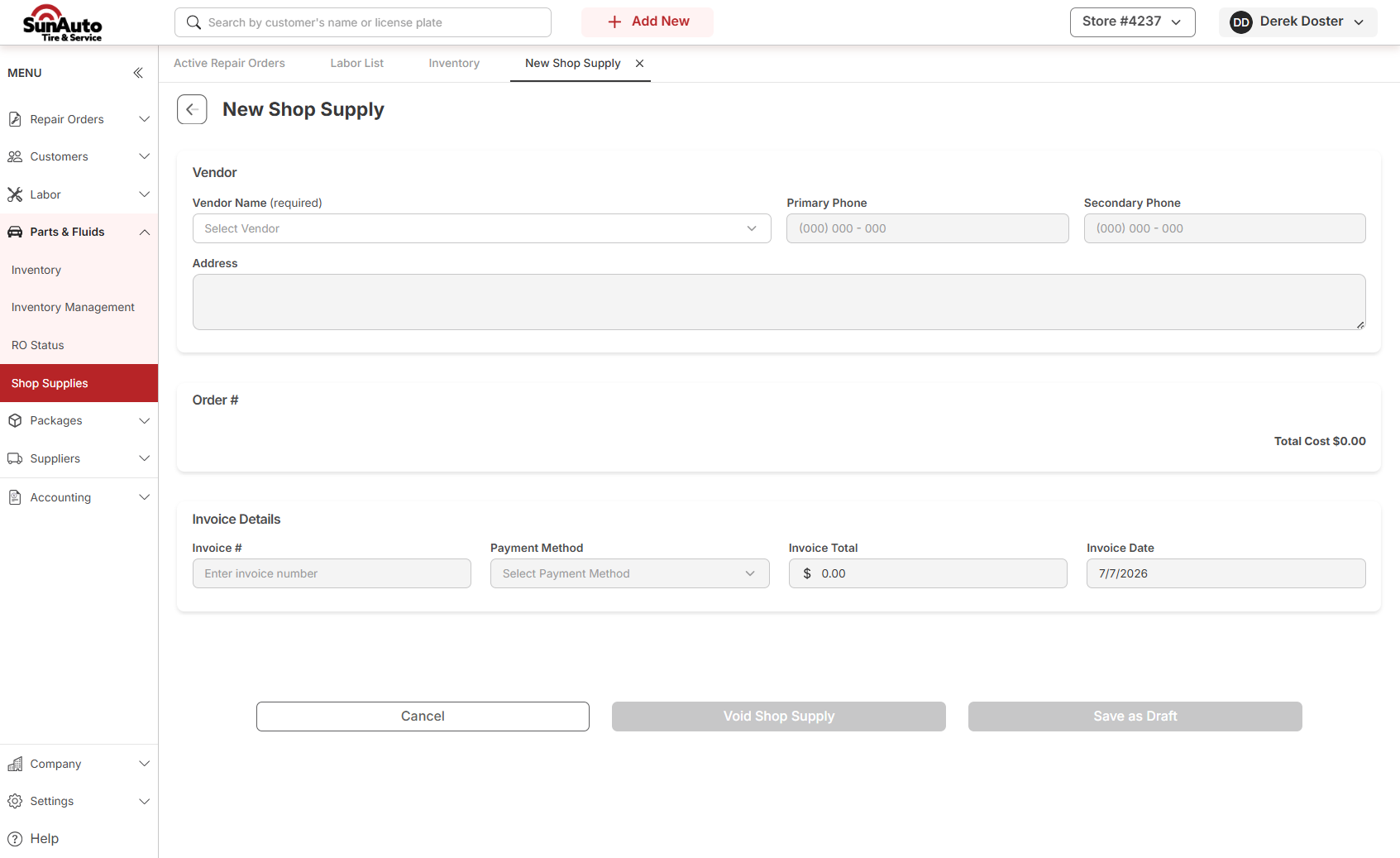
Task: Click the Invoice Details heading
Action: tap(237, 519)
